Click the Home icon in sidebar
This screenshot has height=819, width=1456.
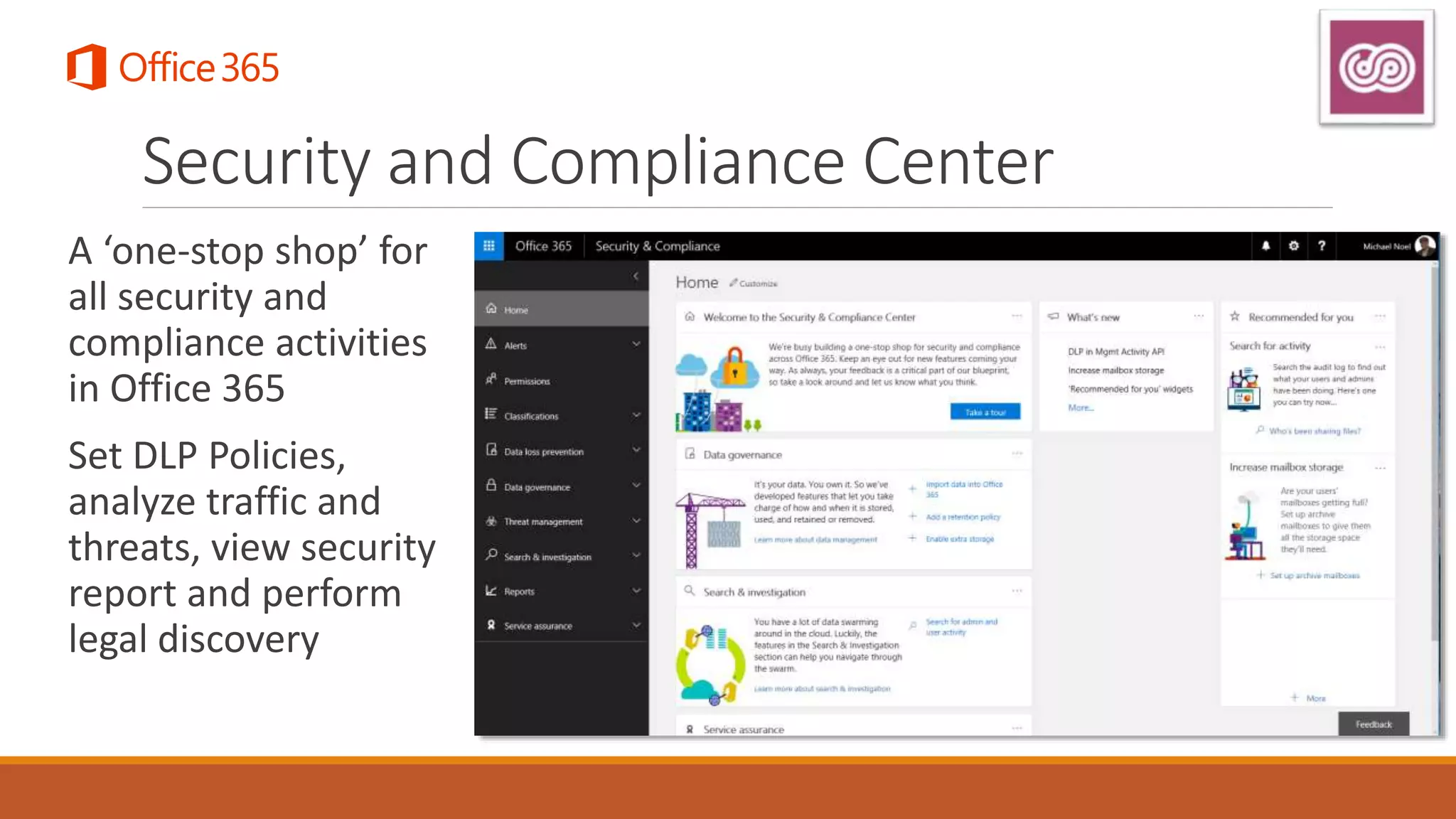[x=491, y=309]
